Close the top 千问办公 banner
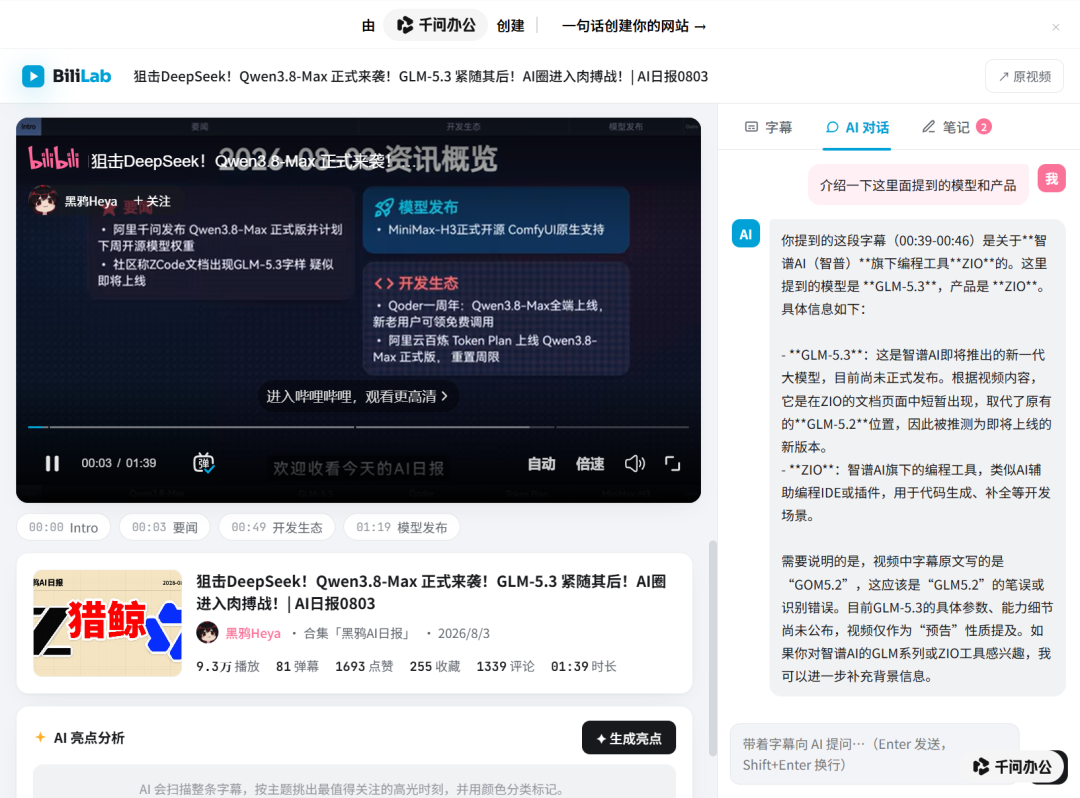This screenshot has height=798, width=1080. click(x=1055, y=27)
